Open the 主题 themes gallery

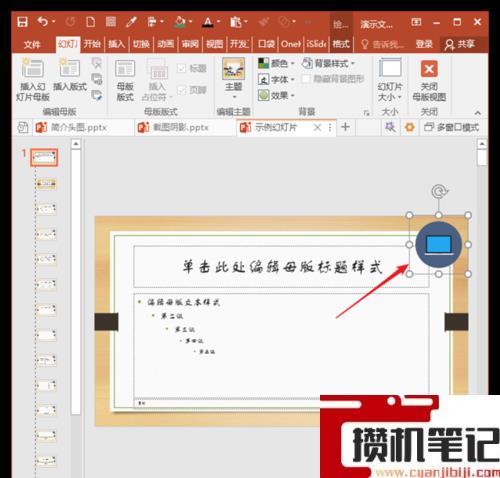point(233,79)
